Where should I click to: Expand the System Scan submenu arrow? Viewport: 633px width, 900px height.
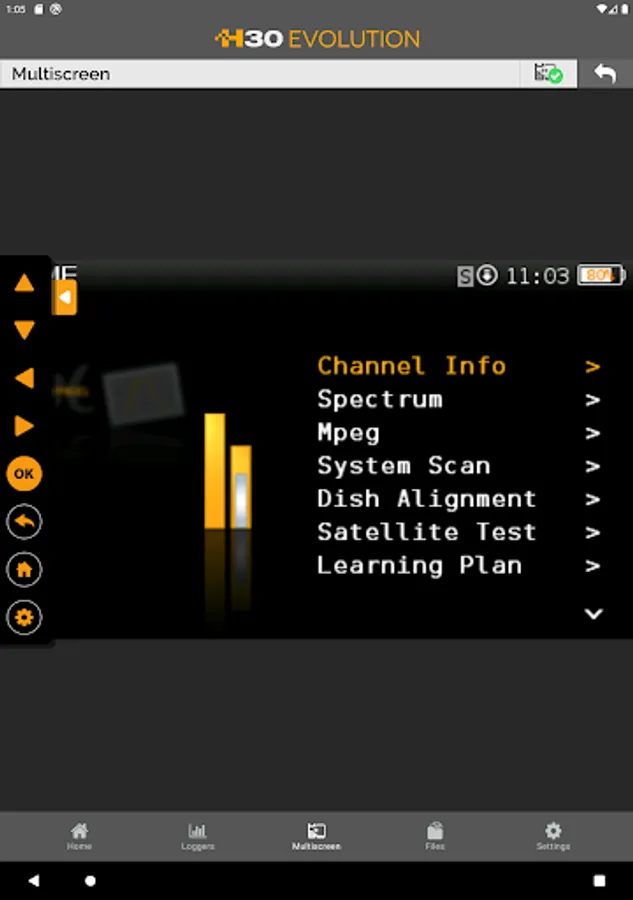[593, 466]
